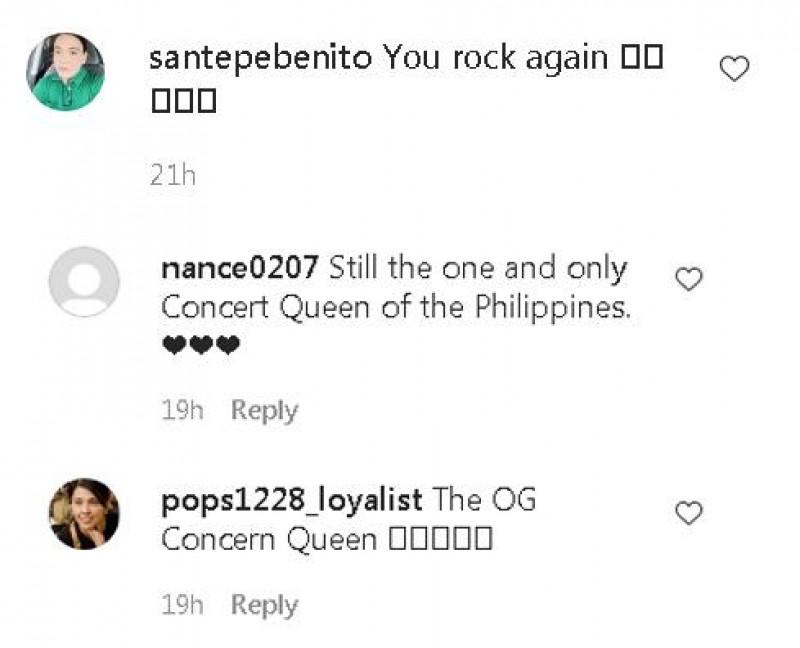Open the santepebenito username link
Screen dimensions: 800x648
click(x=260, y=58)
